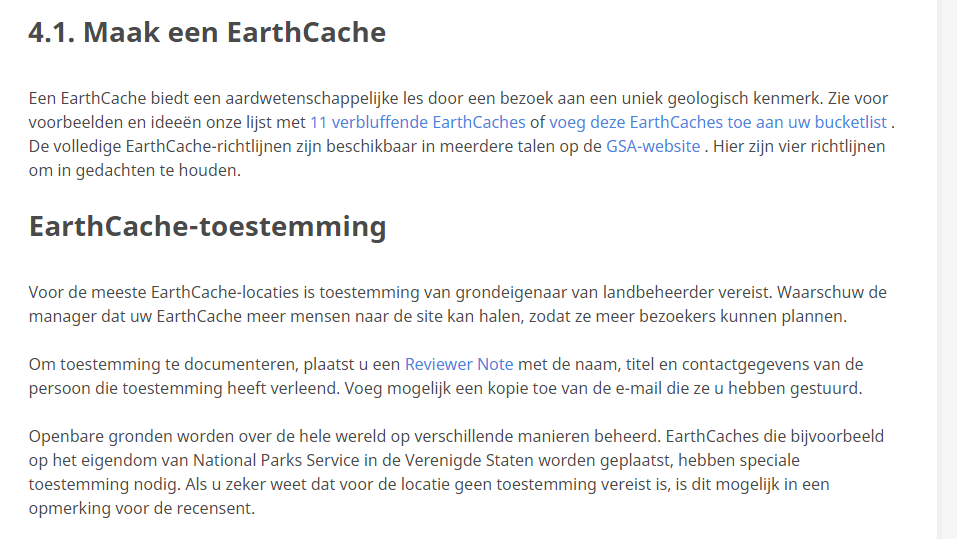The height and width of the screenshot is (539, 957).
Task: Click the sentence starting "Openbare gronden worden"
Action: 300,437
